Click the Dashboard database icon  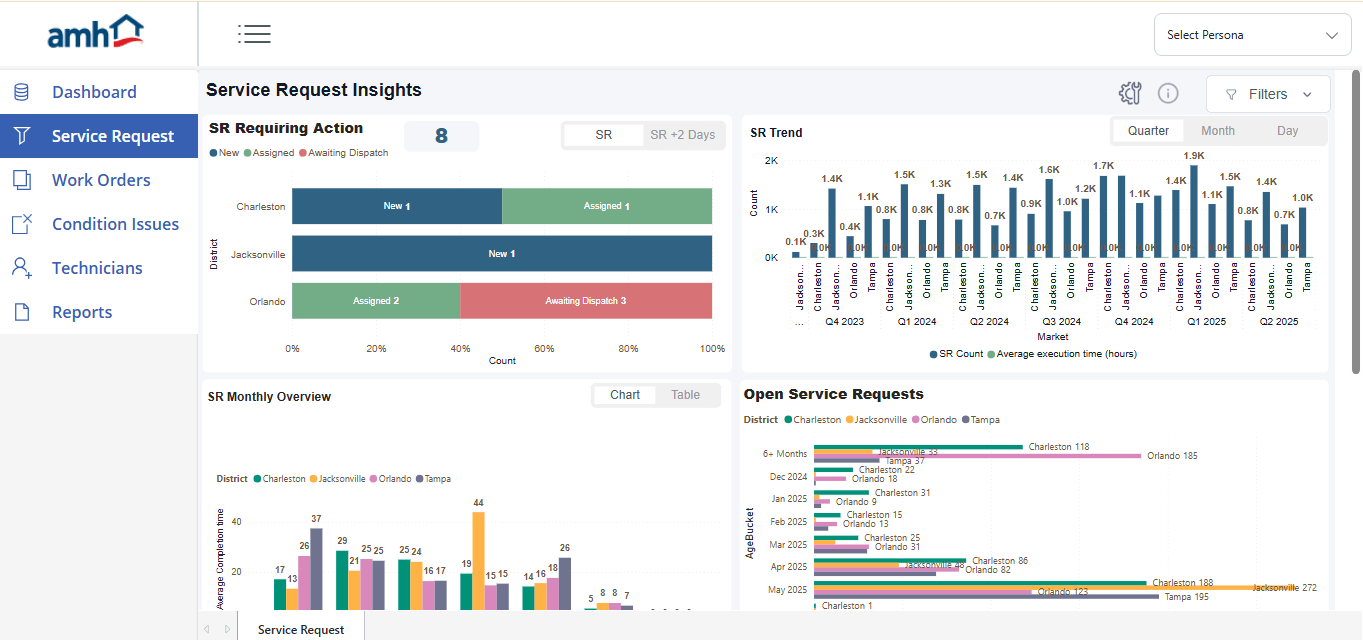tap(21, 92)
